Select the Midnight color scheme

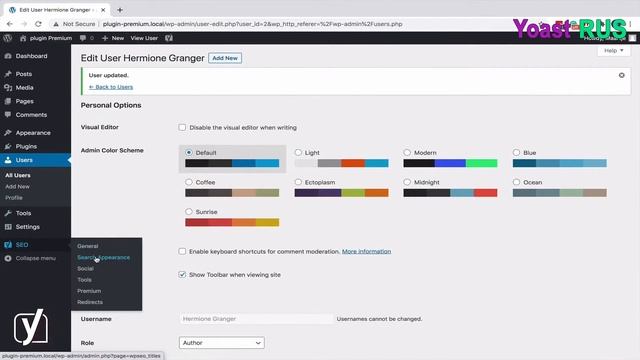click(407, 182)
